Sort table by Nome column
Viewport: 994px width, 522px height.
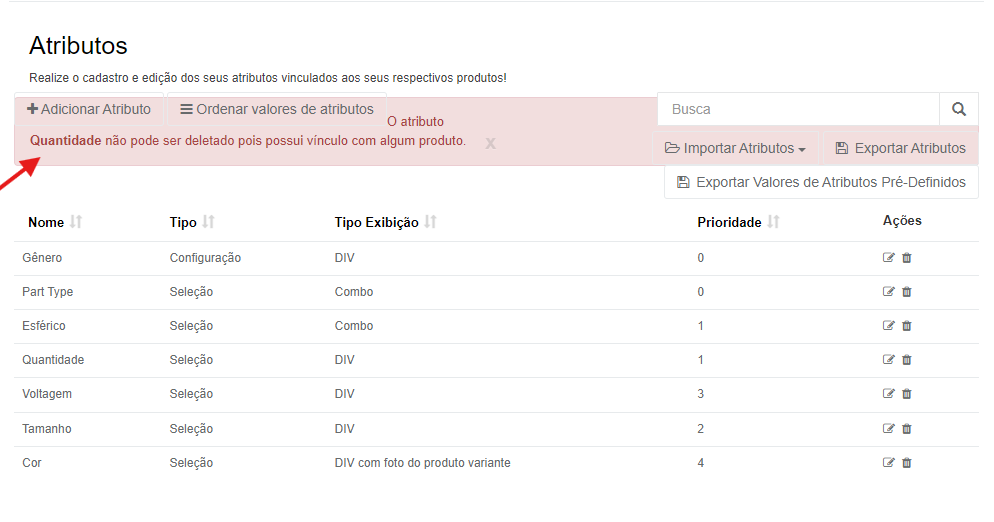coord(76,222)
